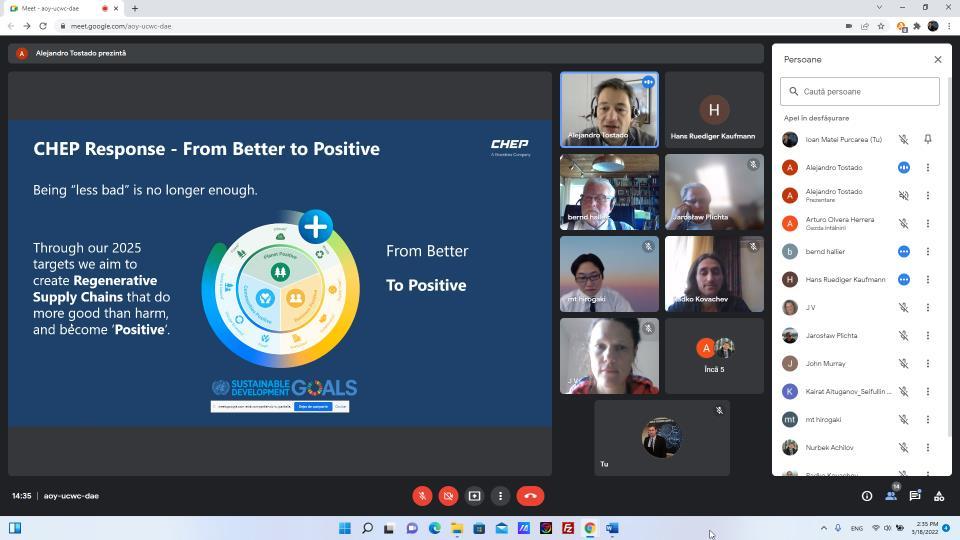960x540 pixels.
Task: Click muted mic icon for Ioan Matei Purcarea
Action: tap(904, 140)
